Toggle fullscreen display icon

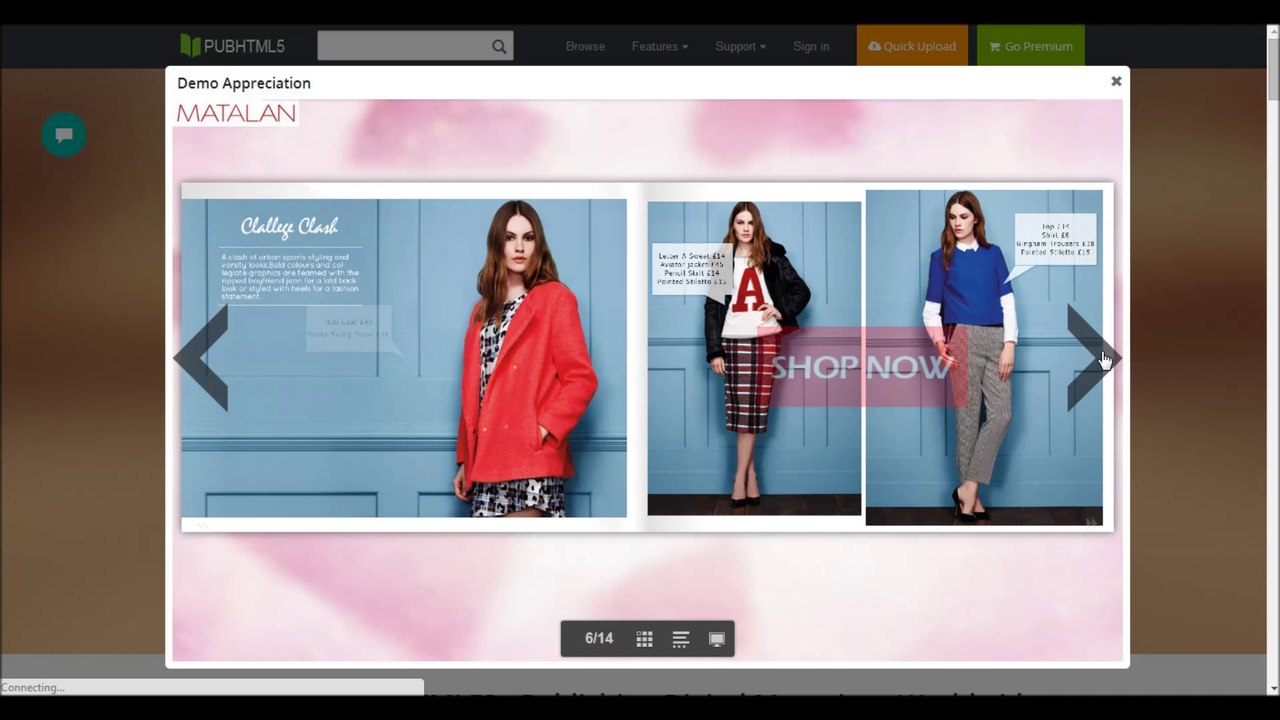[x=717, y=639]
